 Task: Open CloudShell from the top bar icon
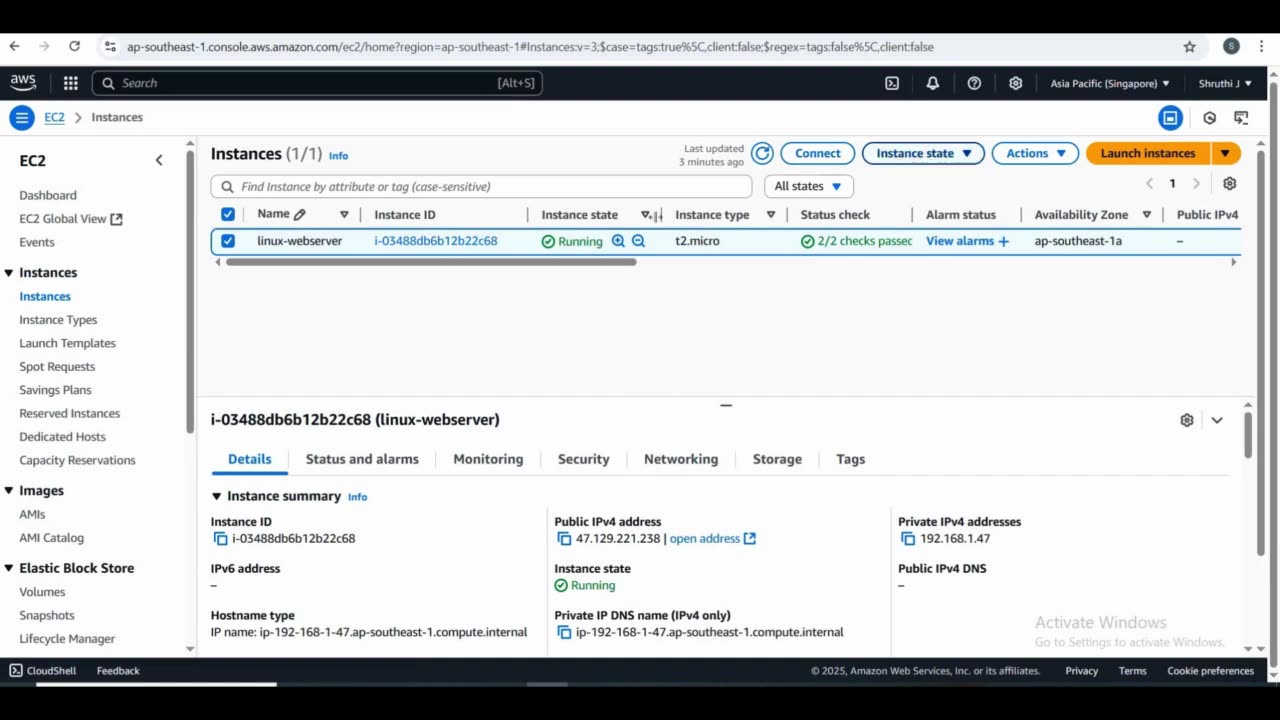point(892,84)
